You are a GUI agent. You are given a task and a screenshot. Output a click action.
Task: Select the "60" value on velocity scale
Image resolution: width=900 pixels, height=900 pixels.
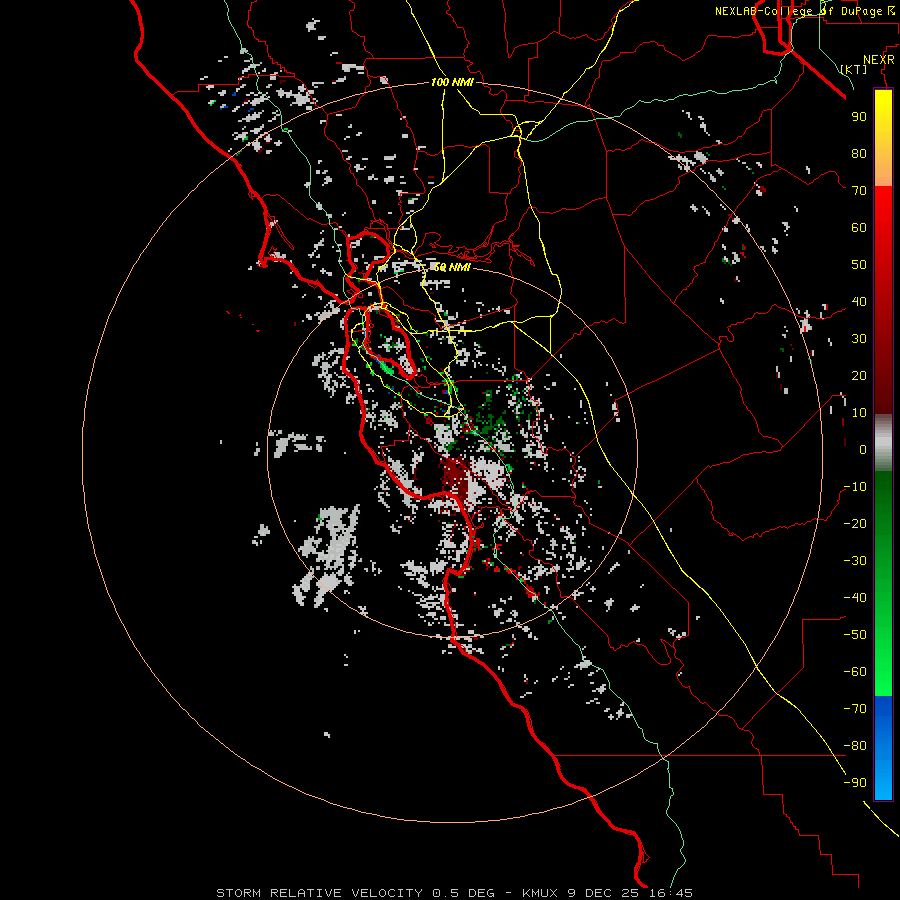859,227
